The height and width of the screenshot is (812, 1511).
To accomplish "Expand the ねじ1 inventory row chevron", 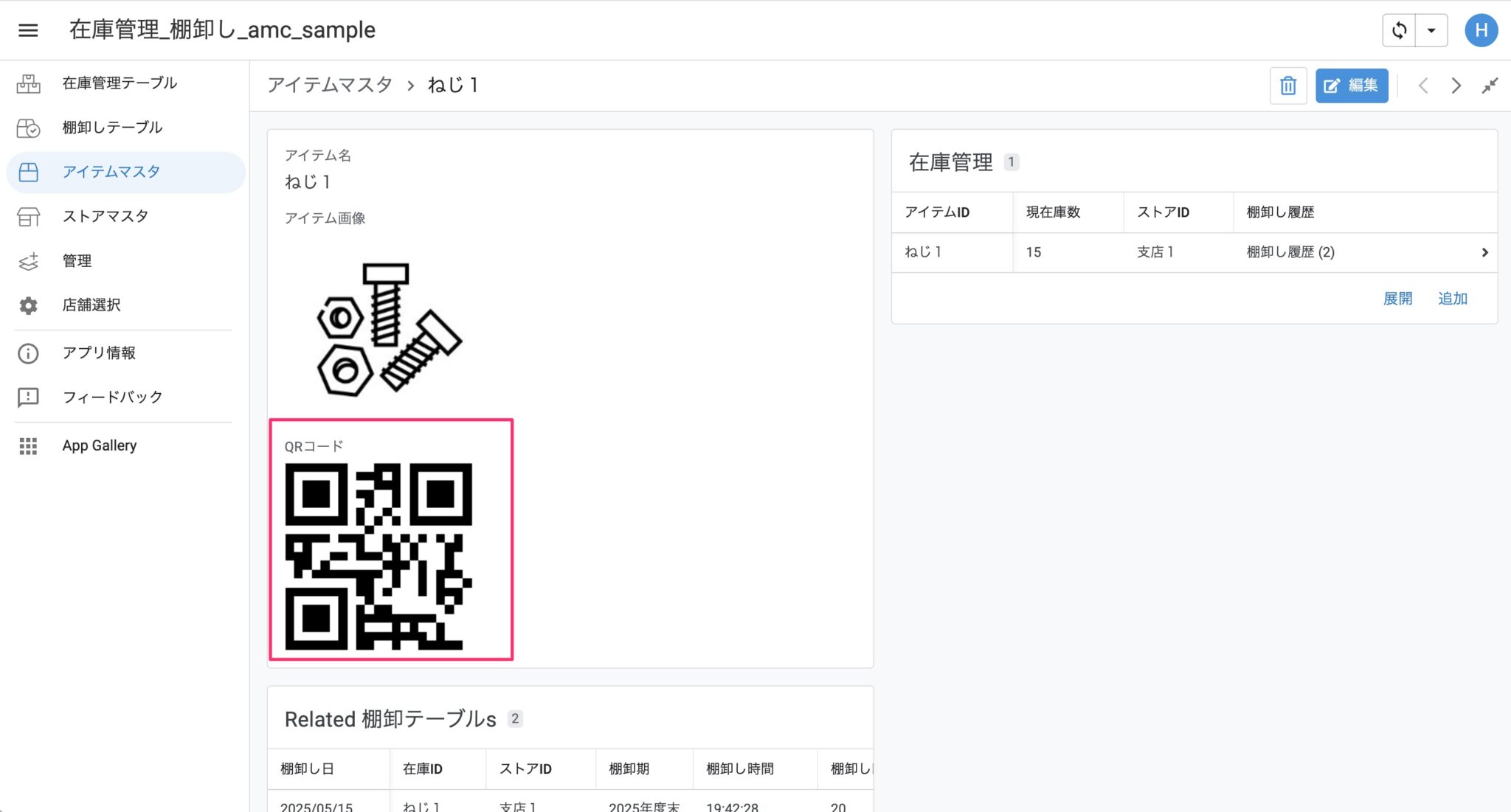I will (x=1484, y=252).
